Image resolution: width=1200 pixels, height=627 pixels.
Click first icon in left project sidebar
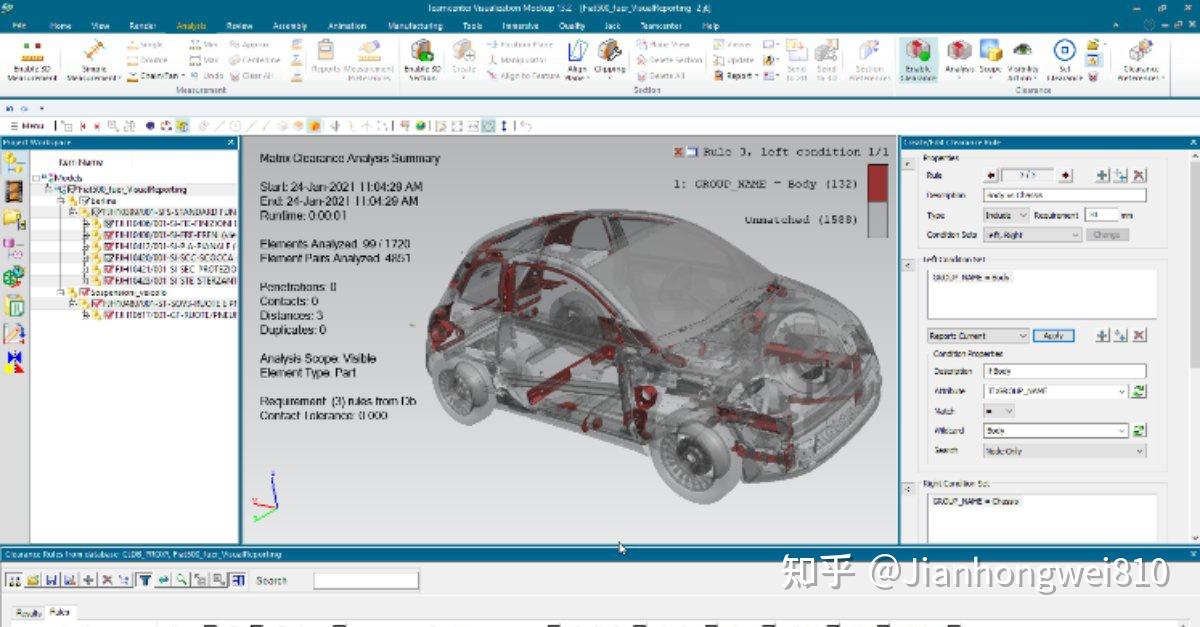(14, 163)
